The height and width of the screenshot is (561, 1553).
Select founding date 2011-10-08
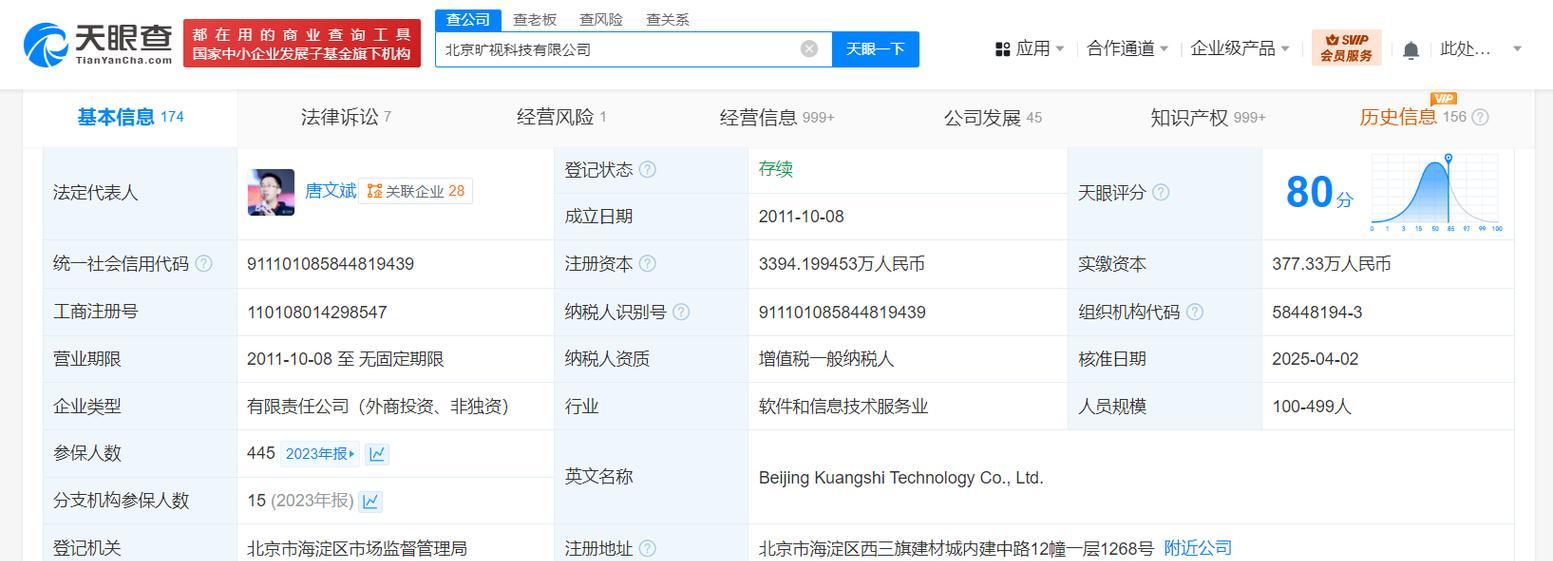click(801, 216)
